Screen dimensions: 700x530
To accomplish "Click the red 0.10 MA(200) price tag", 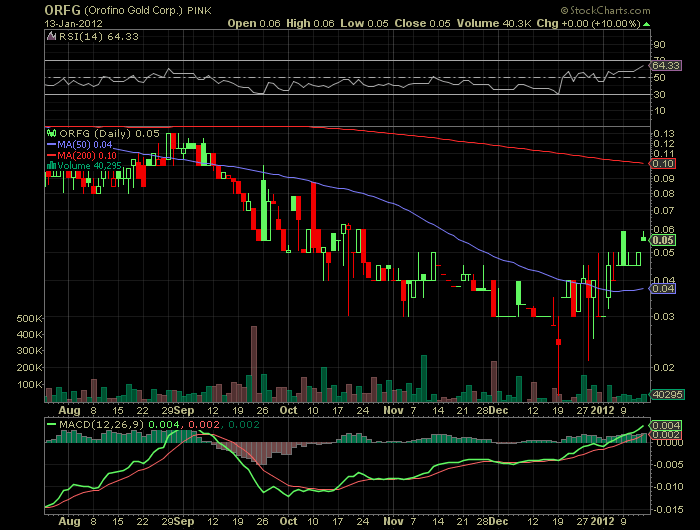I will coord(663,164).
